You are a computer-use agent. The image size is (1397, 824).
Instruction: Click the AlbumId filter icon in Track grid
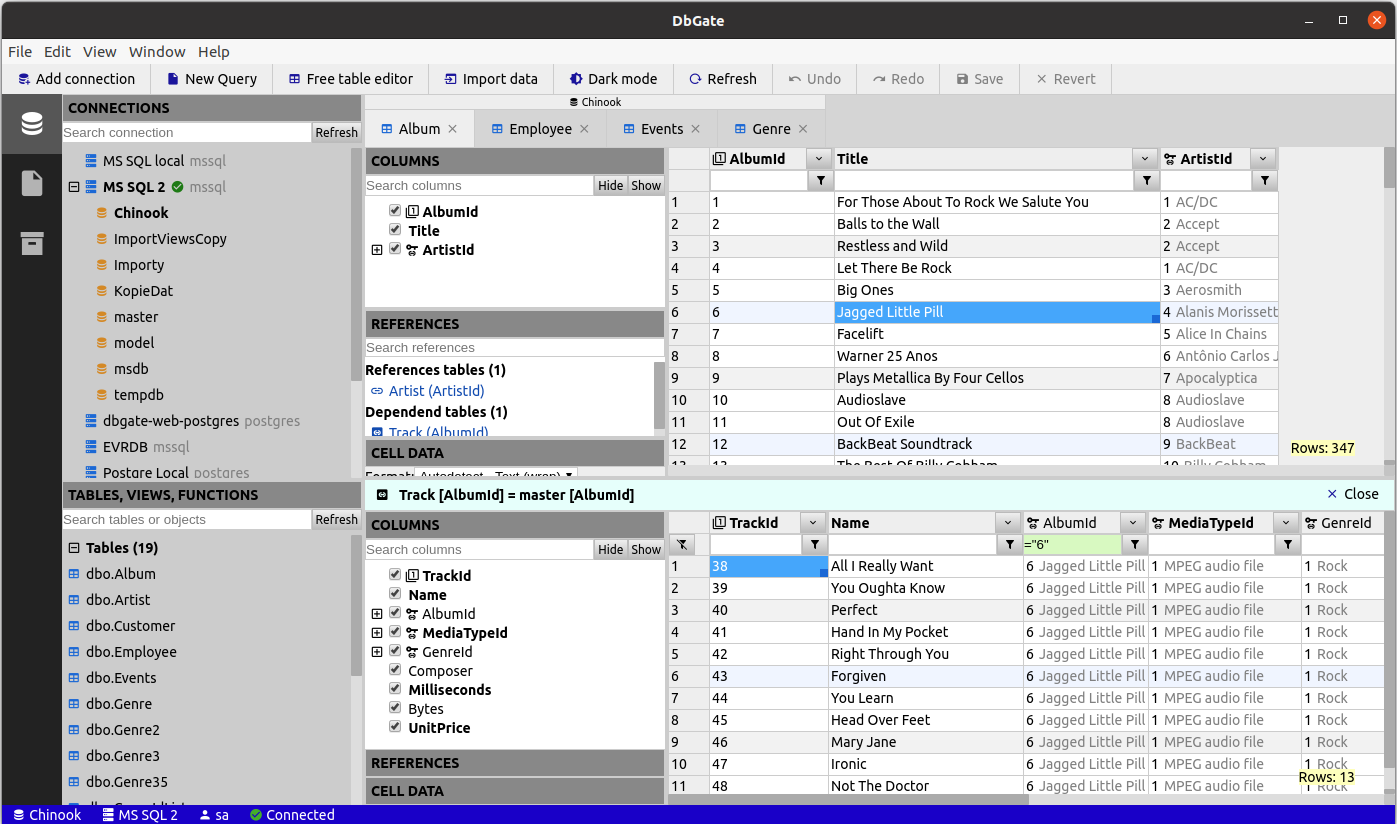pyautogui.click(x=1134, y=544)
